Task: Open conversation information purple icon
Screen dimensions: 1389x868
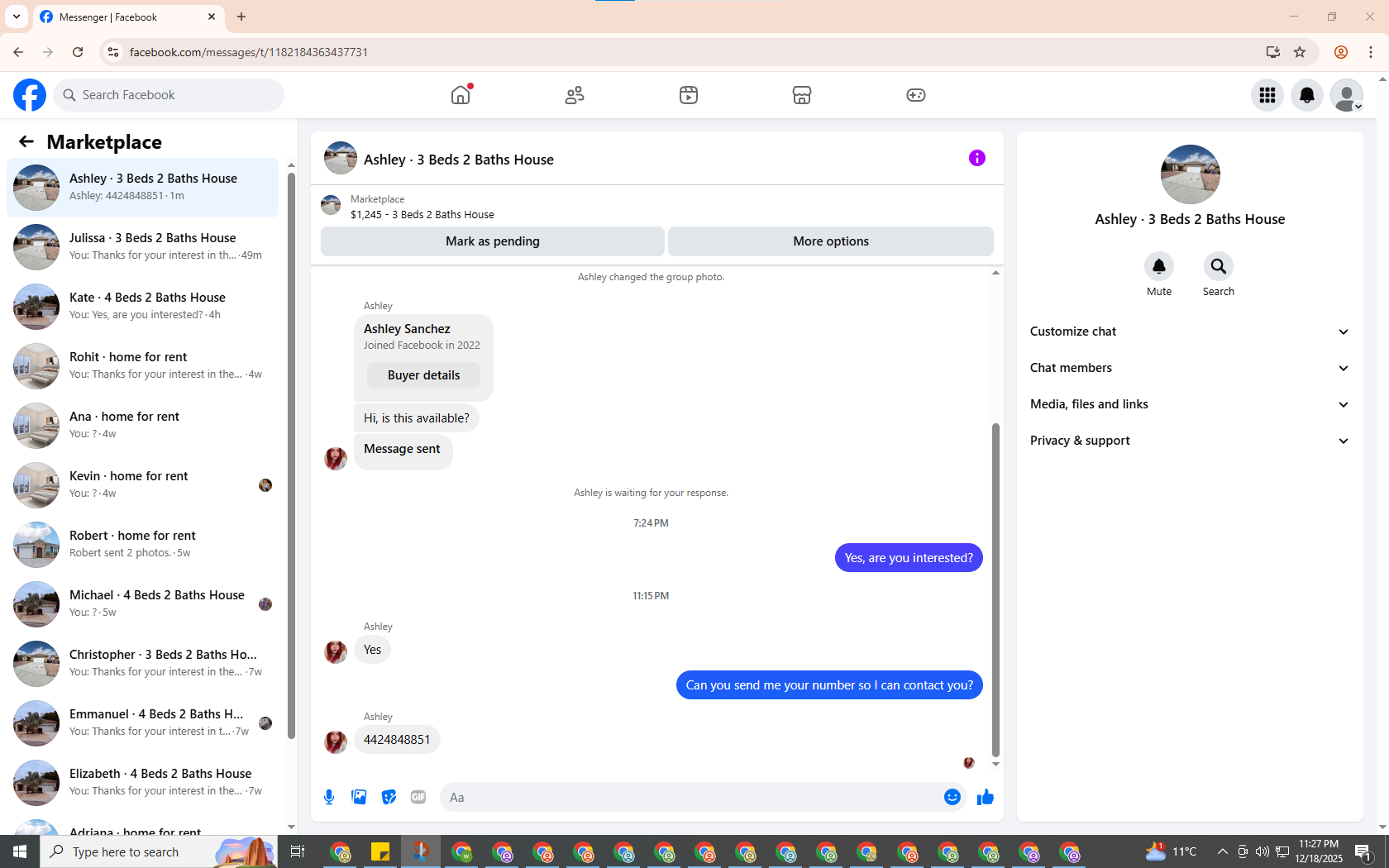Action: coord(977,158)
